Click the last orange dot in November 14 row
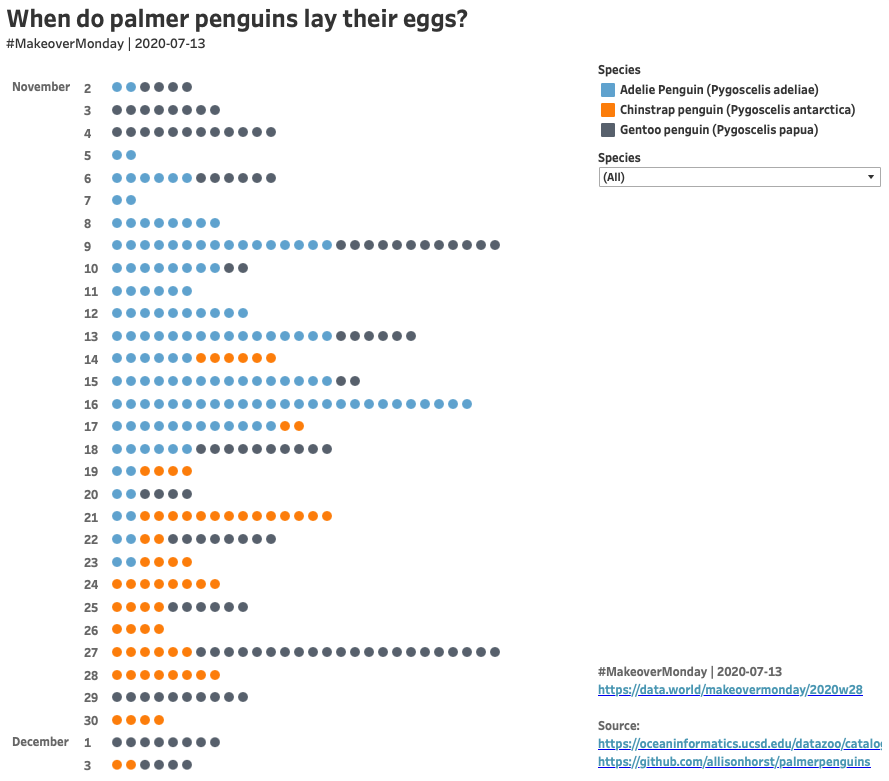Viewport: 889px width, 781px height. [271, 358]
